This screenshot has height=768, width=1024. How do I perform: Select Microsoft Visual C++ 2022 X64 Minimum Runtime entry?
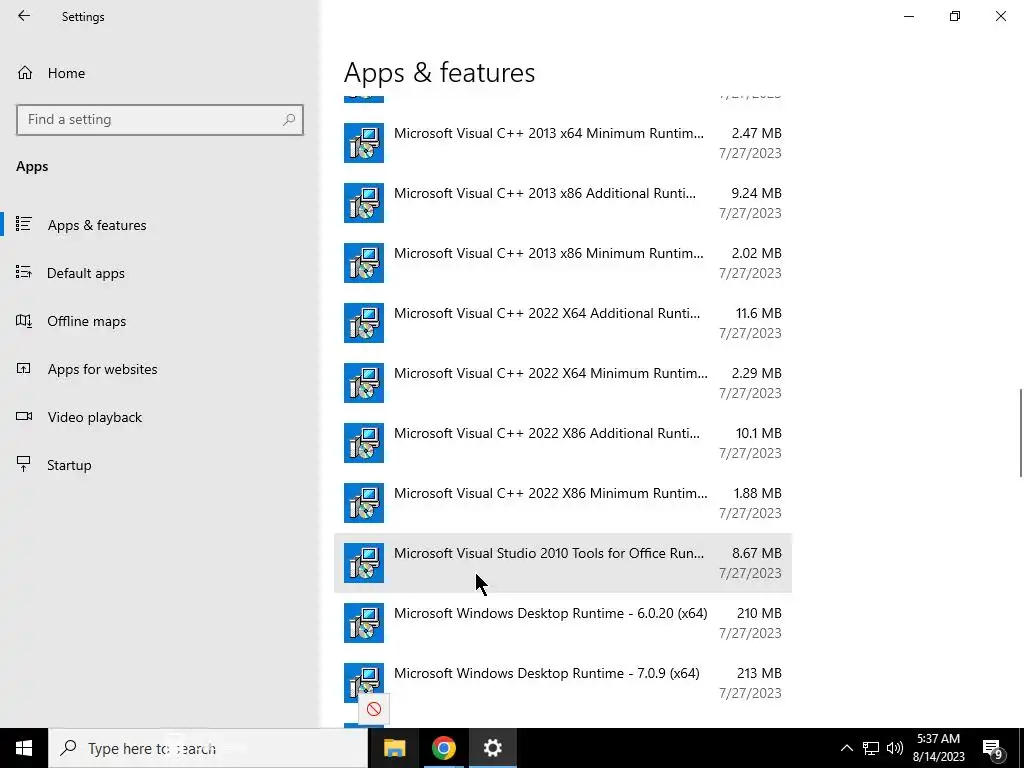tap(563, 383)
